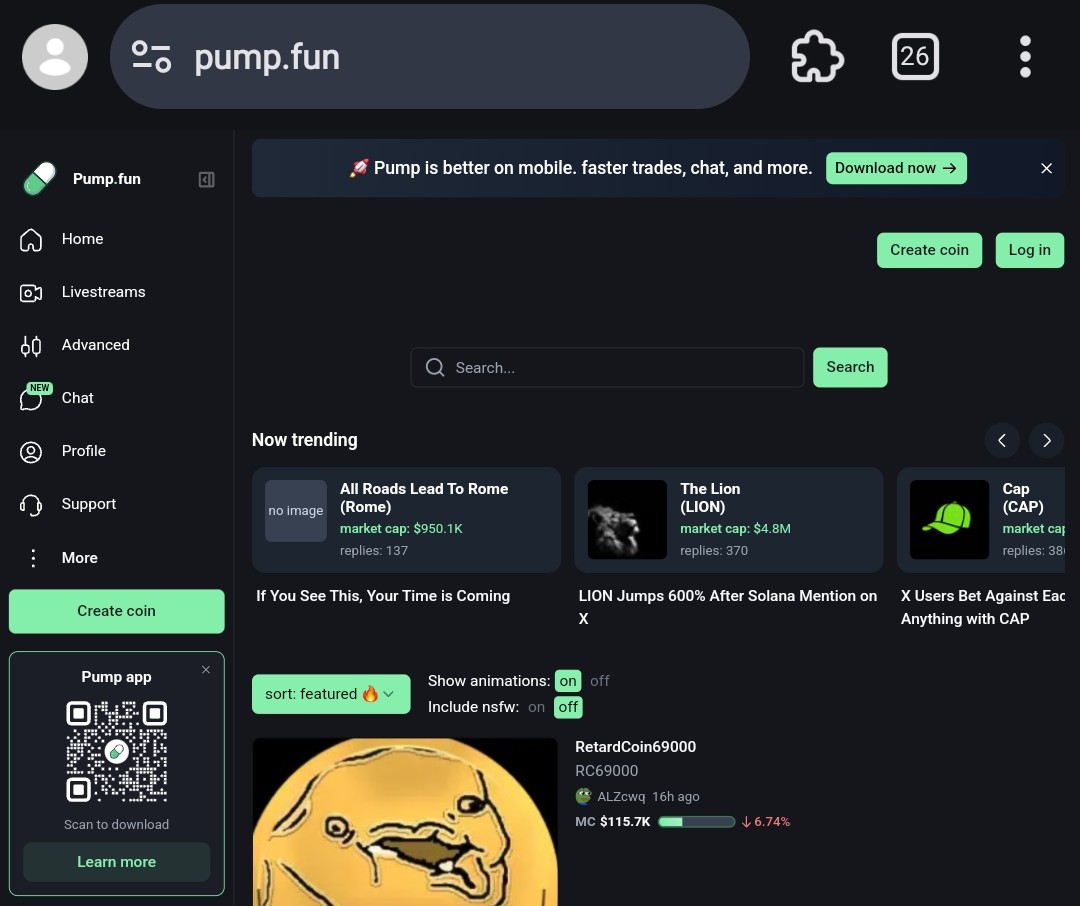1080x906 pixels.
Task: Turn Show animations on
Action: [568, 681]
